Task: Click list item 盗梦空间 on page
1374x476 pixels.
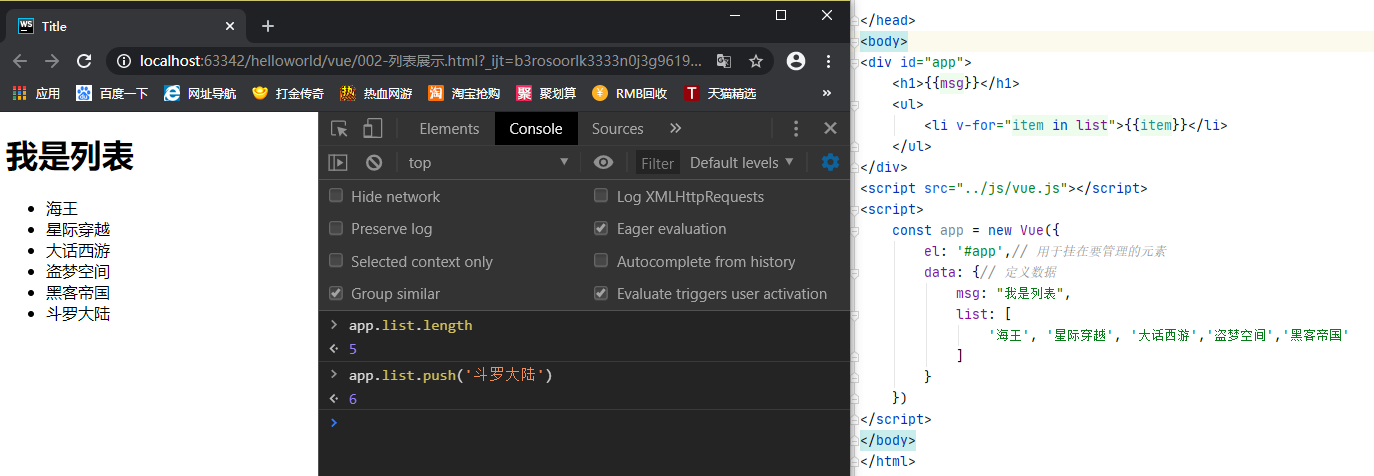Action: (x=78, y=271)
